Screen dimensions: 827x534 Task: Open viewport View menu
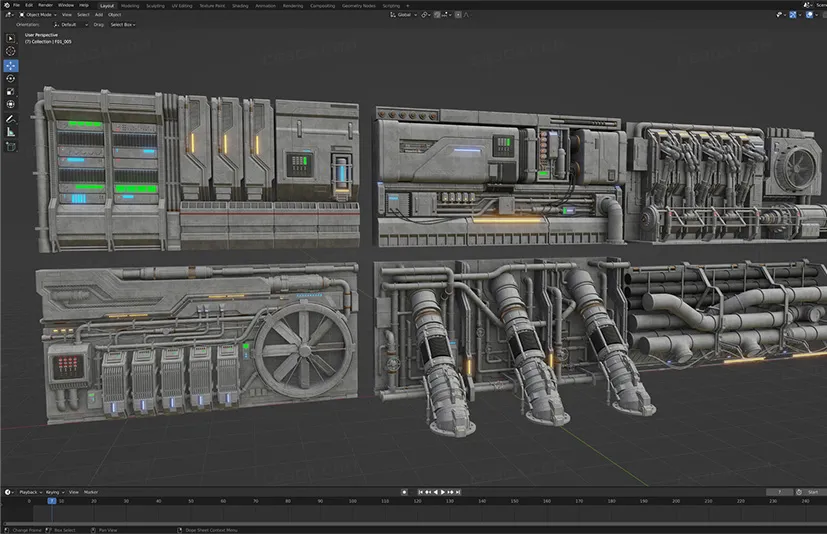pyautogui.click(x=66, y=15)
